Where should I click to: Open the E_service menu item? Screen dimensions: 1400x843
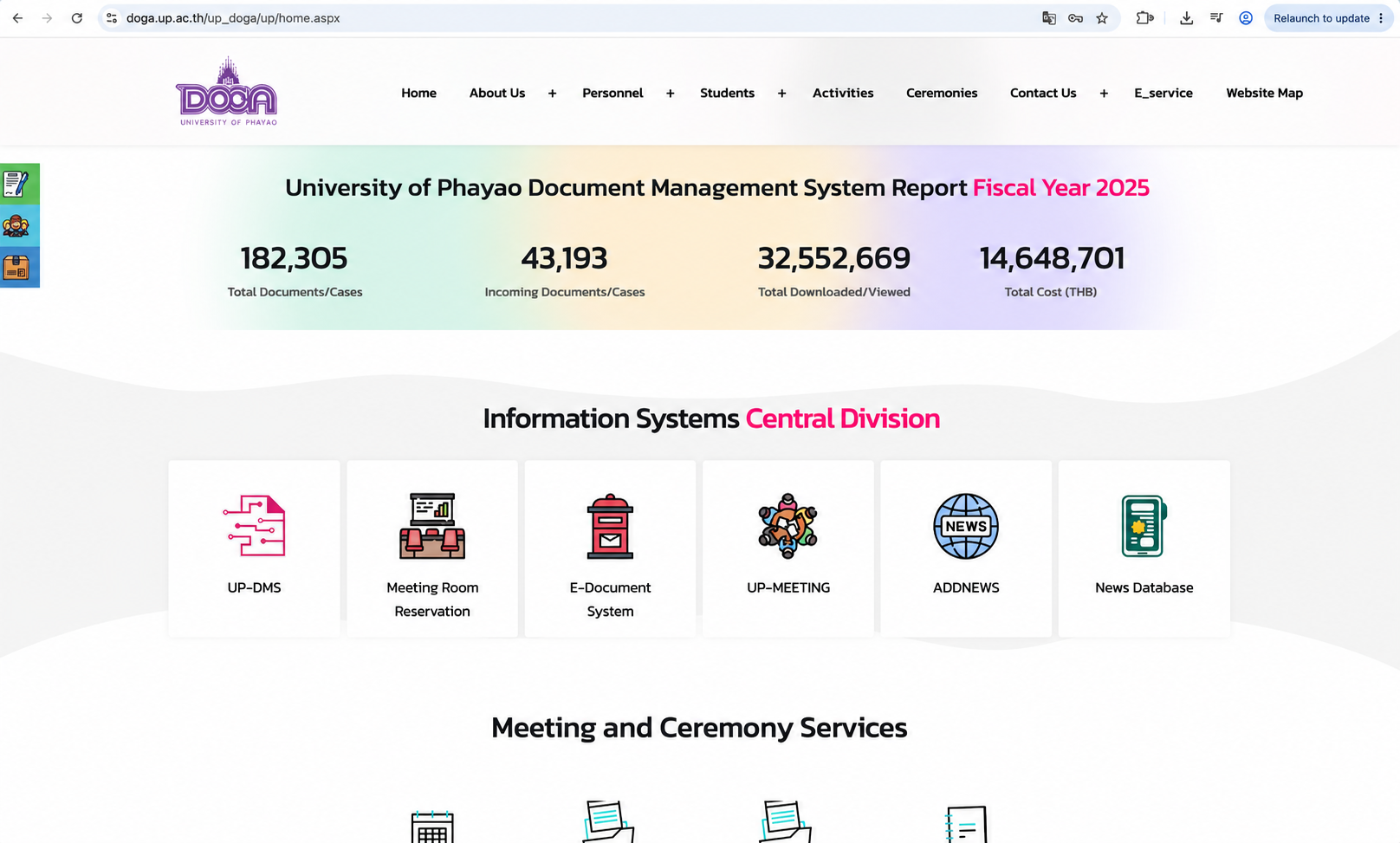tap(1163, 93)
